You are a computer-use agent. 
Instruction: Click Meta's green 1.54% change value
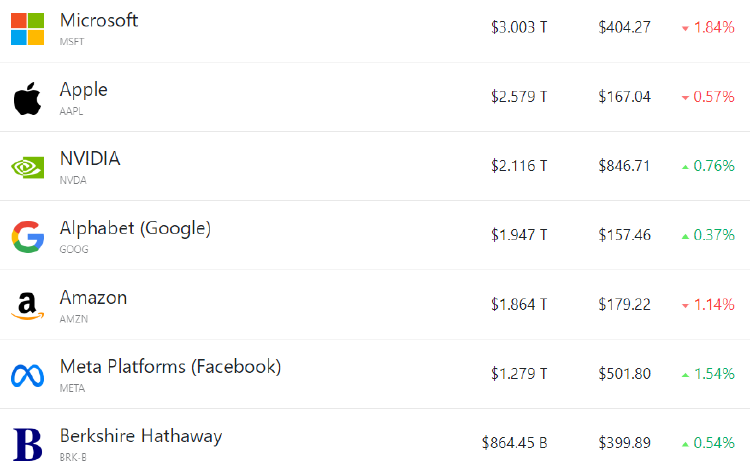click(708, 374)
